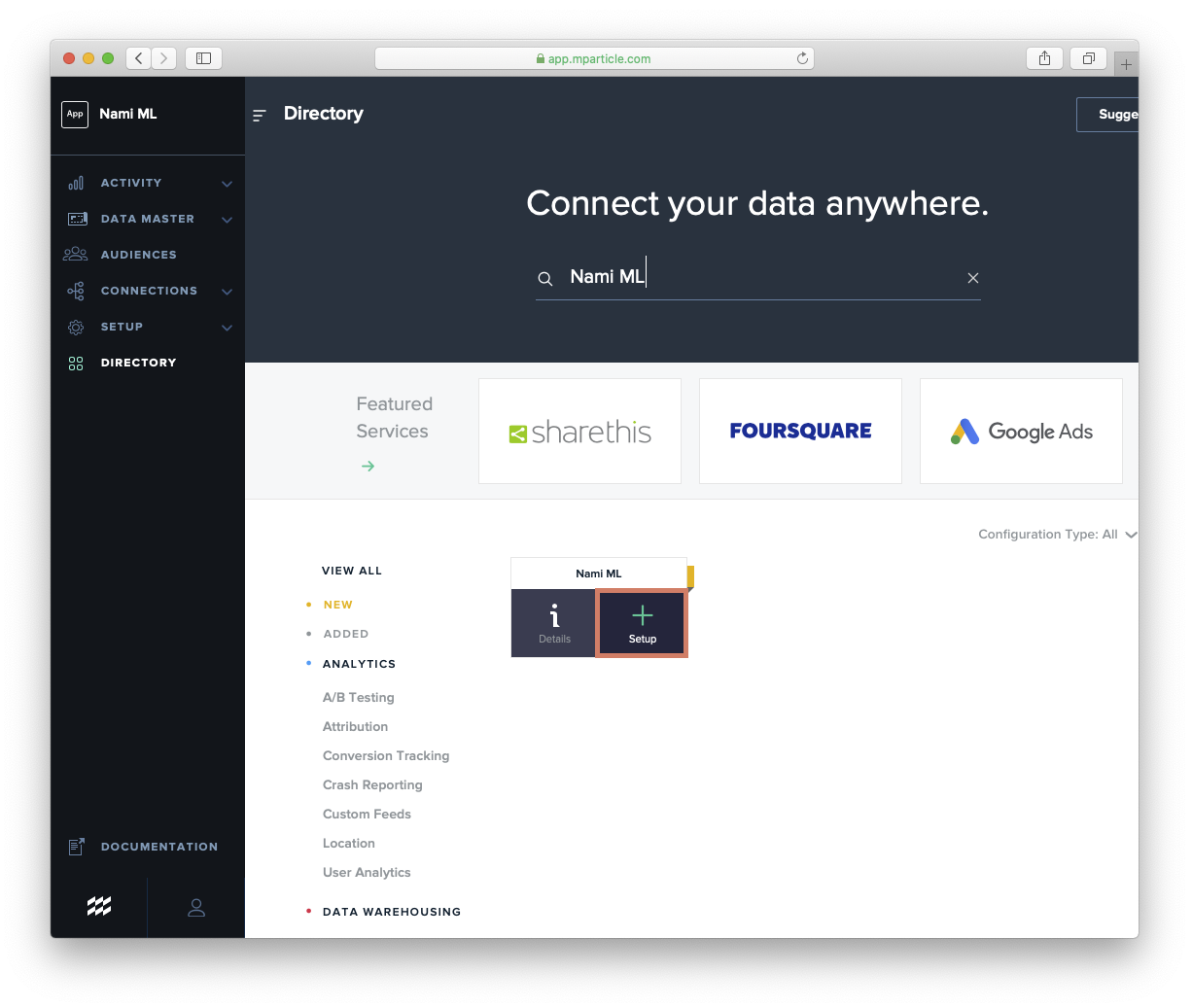Select Directory in the sidebar

point(139,363)
